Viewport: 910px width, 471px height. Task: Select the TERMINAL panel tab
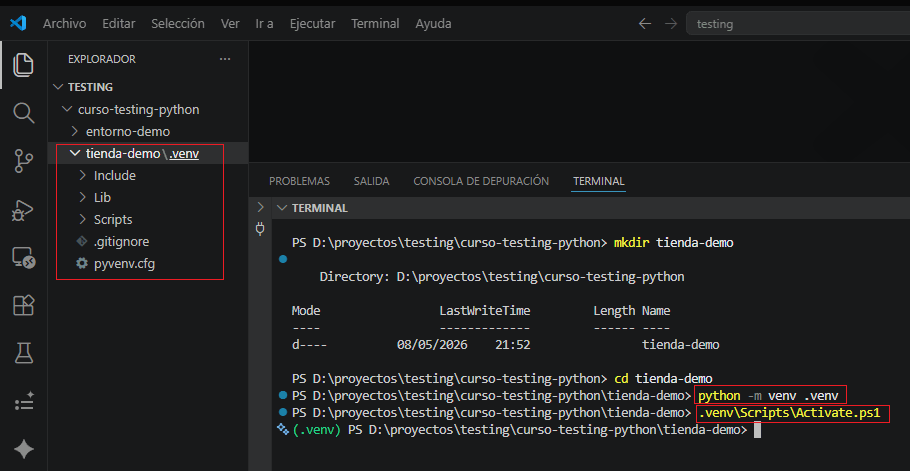click(x=599, y=181)
